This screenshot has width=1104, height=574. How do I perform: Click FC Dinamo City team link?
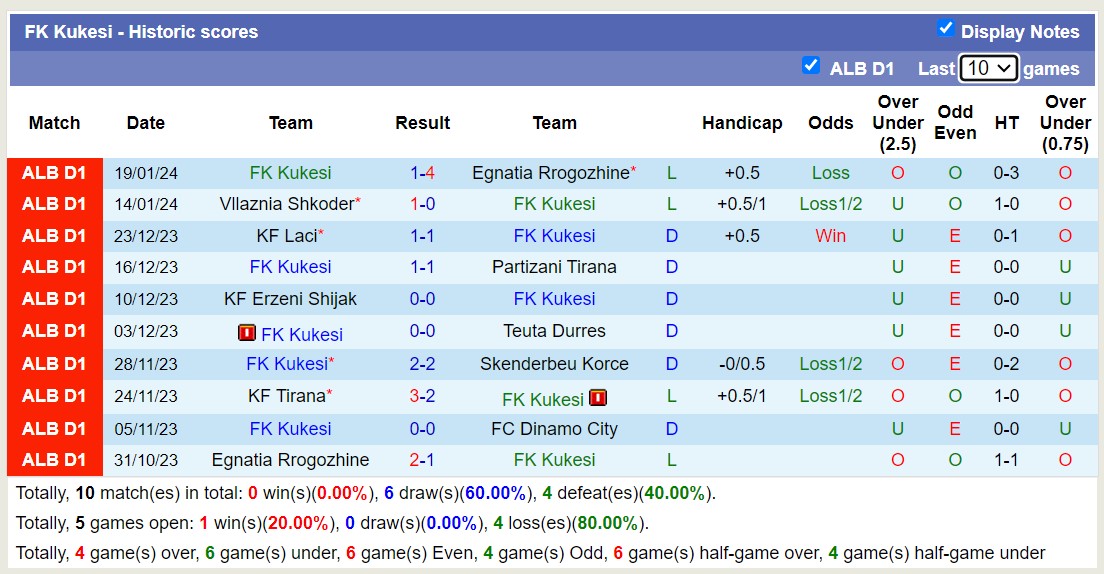(x=554, y=428)
